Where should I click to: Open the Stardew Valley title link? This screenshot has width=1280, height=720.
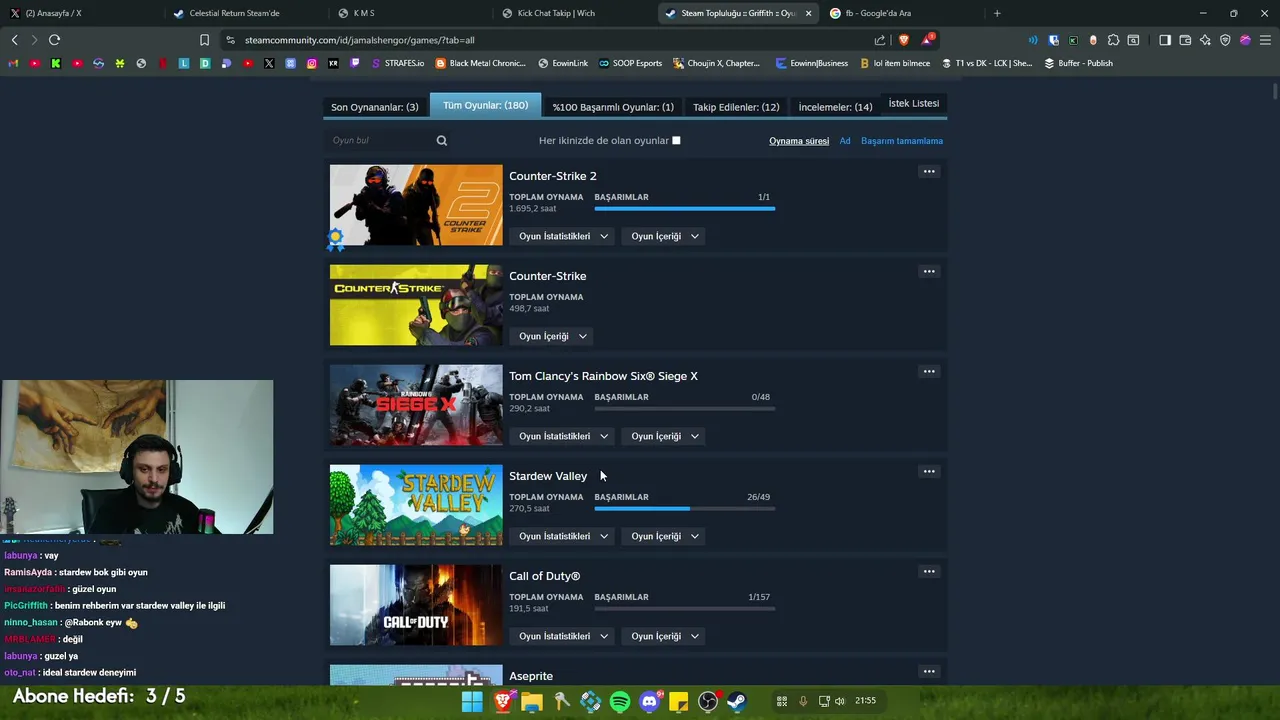click(548, 476)
